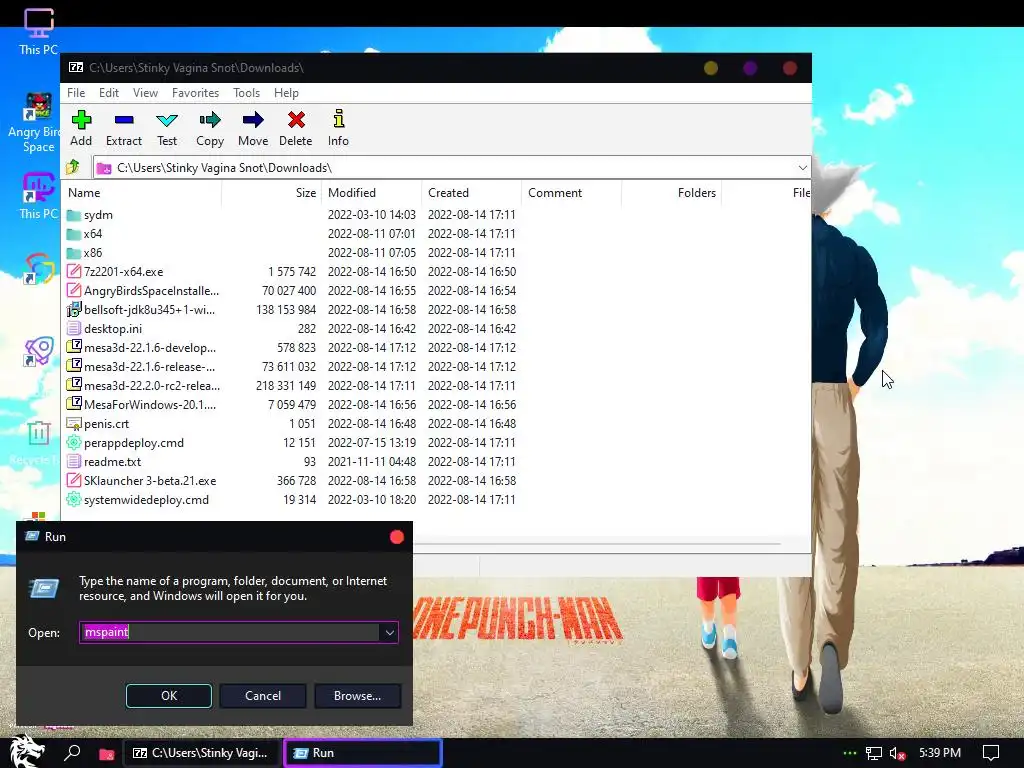Click the Run taskbar button
Viewport: 1024px width, 768px height.
tap(362, 753)
